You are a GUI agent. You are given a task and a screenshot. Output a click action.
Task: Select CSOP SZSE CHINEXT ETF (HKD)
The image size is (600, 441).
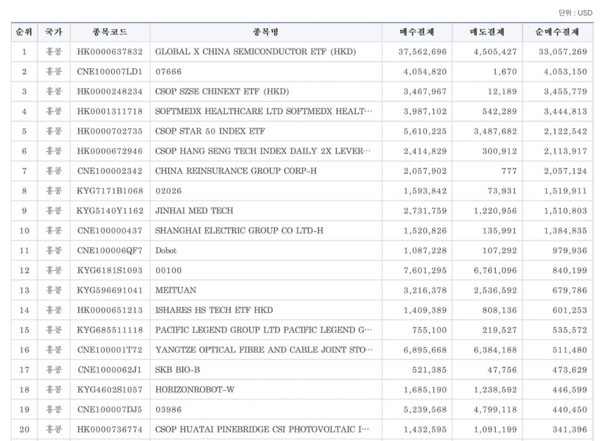coord(222,91)
